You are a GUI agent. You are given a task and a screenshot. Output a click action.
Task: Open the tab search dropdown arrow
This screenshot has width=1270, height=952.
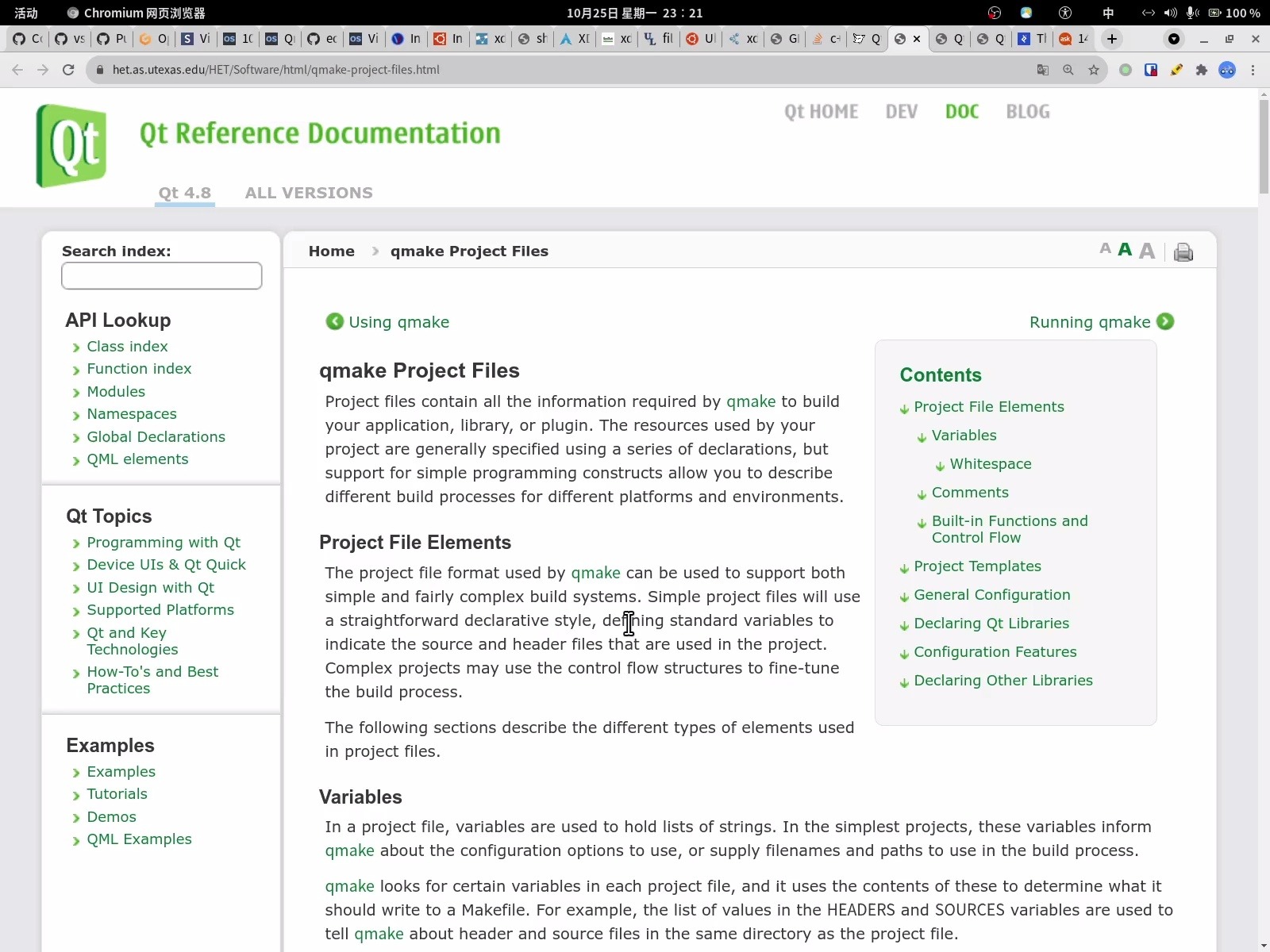pyautogui.click(x=1174, y=38)
